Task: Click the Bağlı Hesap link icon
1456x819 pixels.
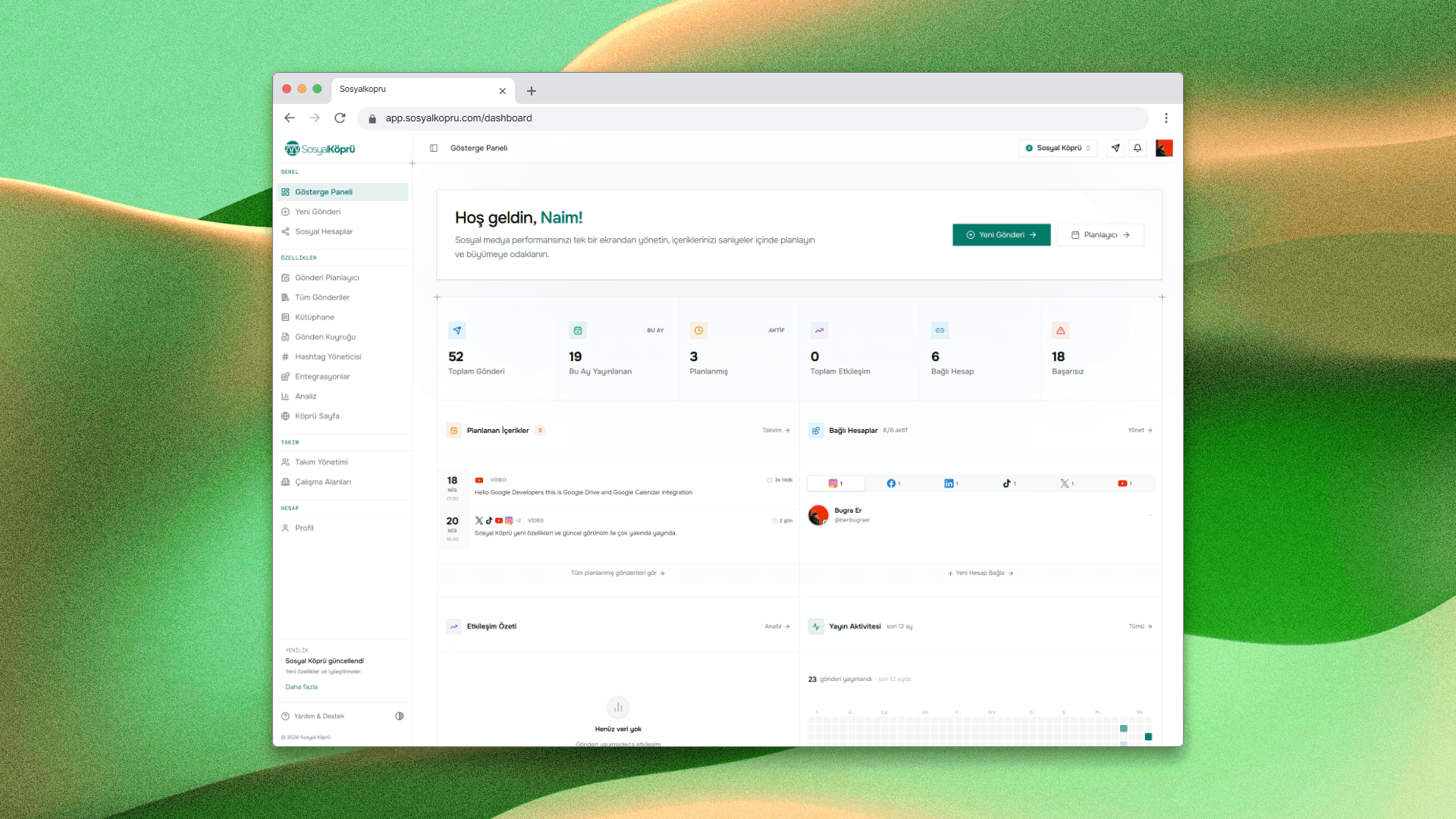Action: 940,331
